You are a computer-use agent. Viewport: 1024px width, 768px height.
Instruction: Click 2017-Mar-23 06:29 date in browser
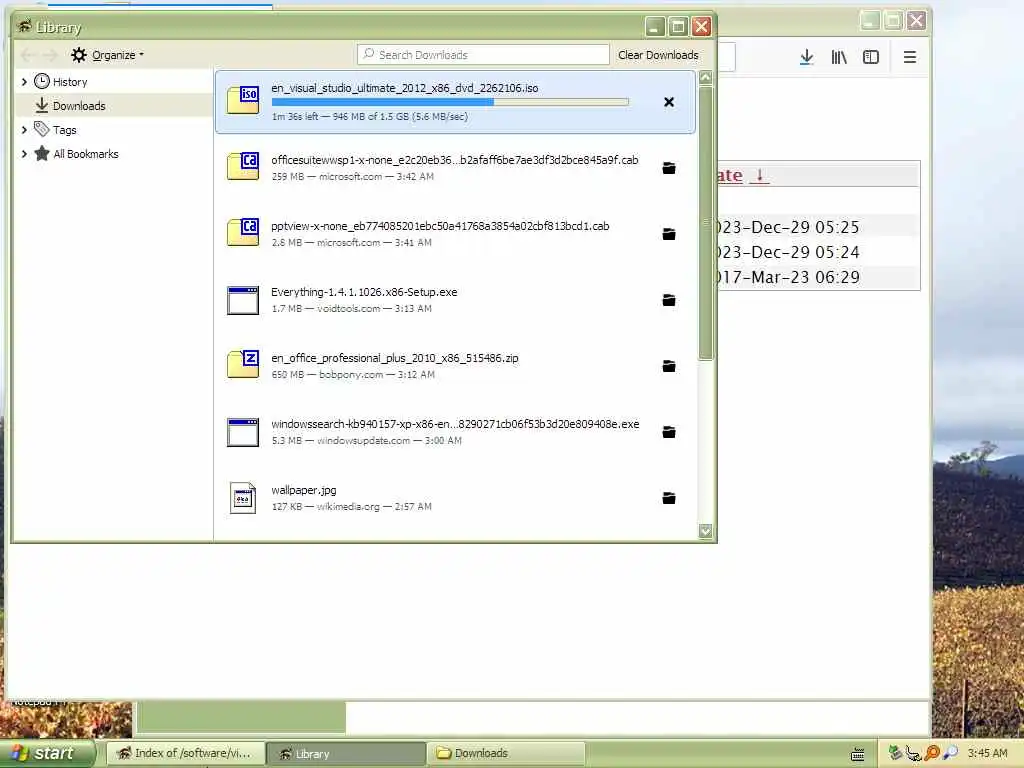pos(789,277)
